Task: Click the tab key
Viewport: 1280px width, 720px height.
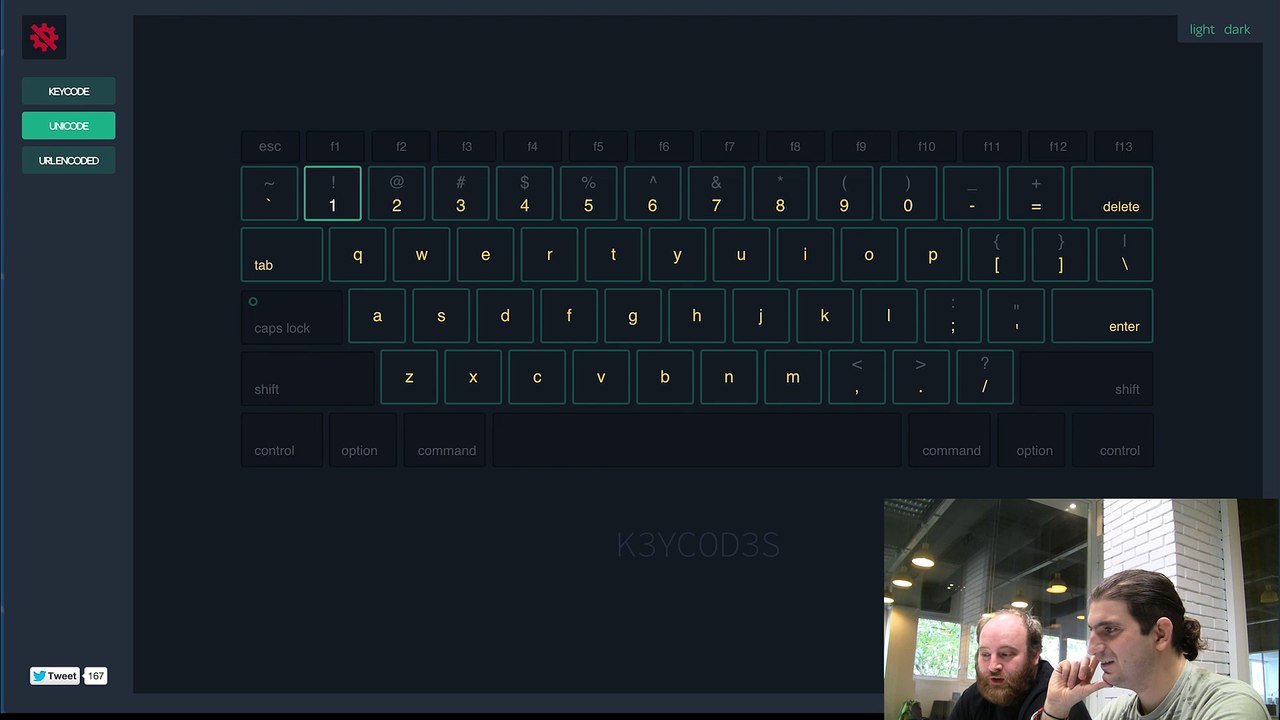Action: point(282,254)
